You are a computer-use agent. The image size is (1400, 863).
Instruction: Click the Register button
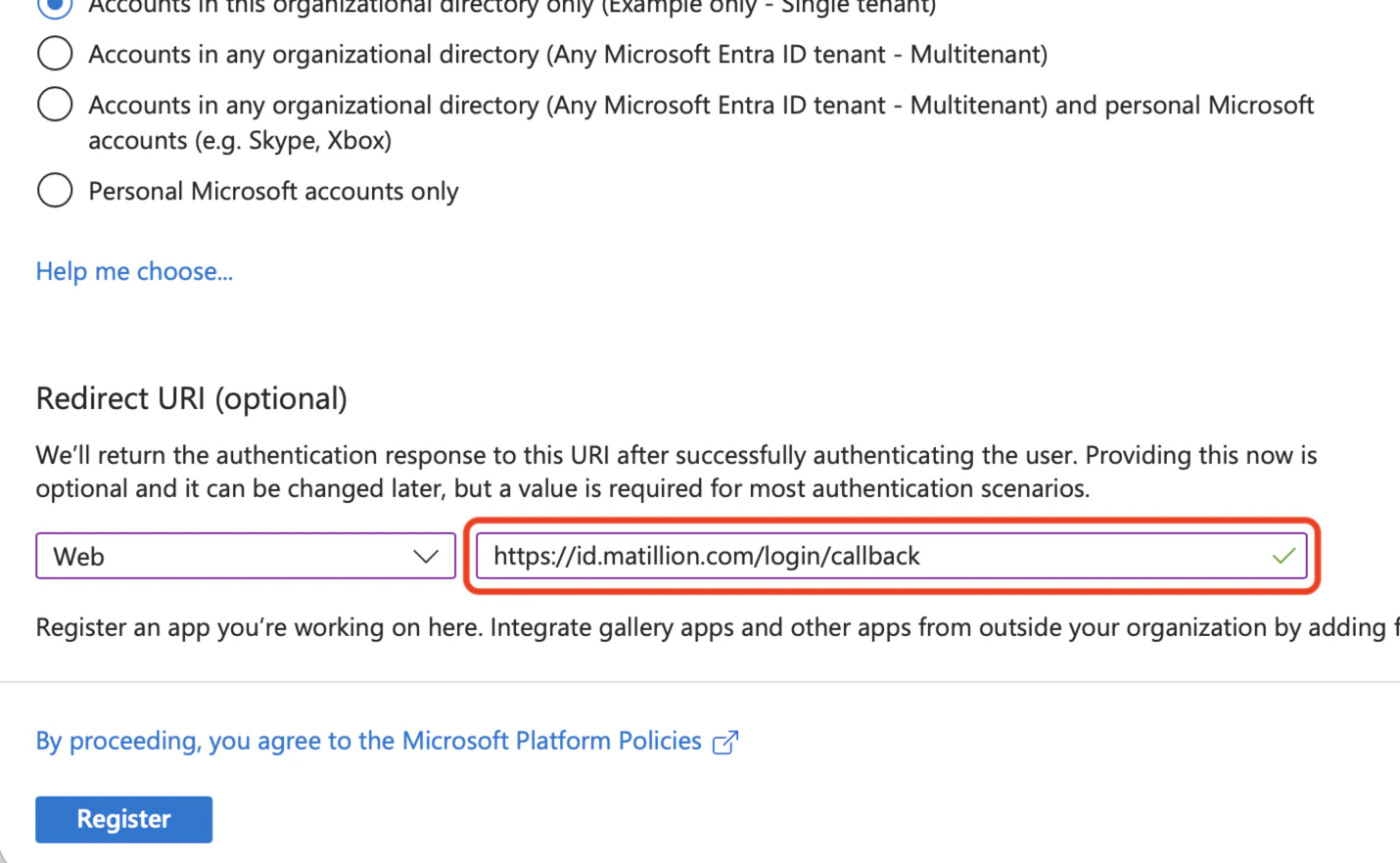123,819
